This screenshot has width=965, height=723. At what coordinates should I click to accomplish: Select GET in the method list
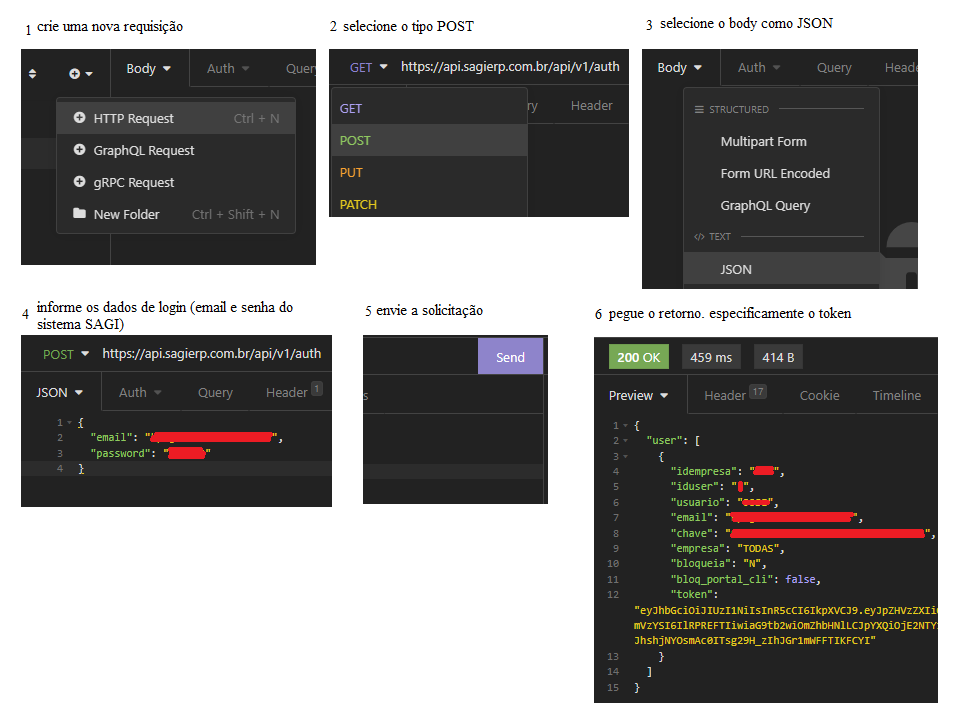pyautogui.click(x=429, y=109)
